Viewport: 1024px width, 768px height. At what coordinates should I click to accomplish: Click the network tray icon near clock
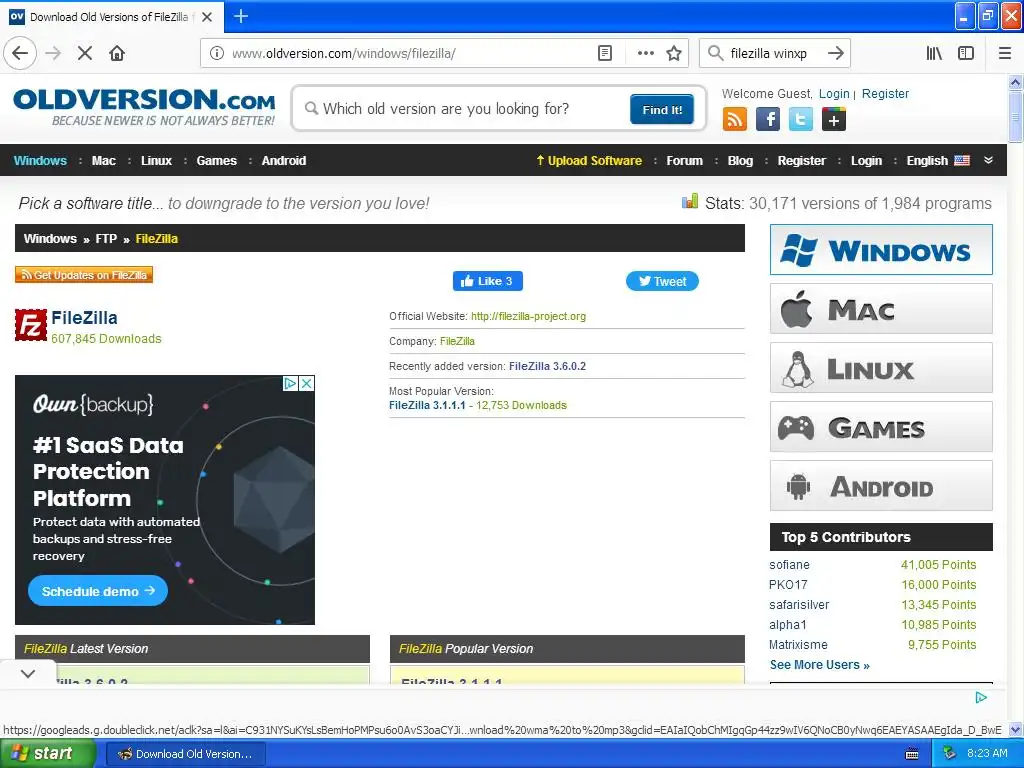click(x=950, y=753)
